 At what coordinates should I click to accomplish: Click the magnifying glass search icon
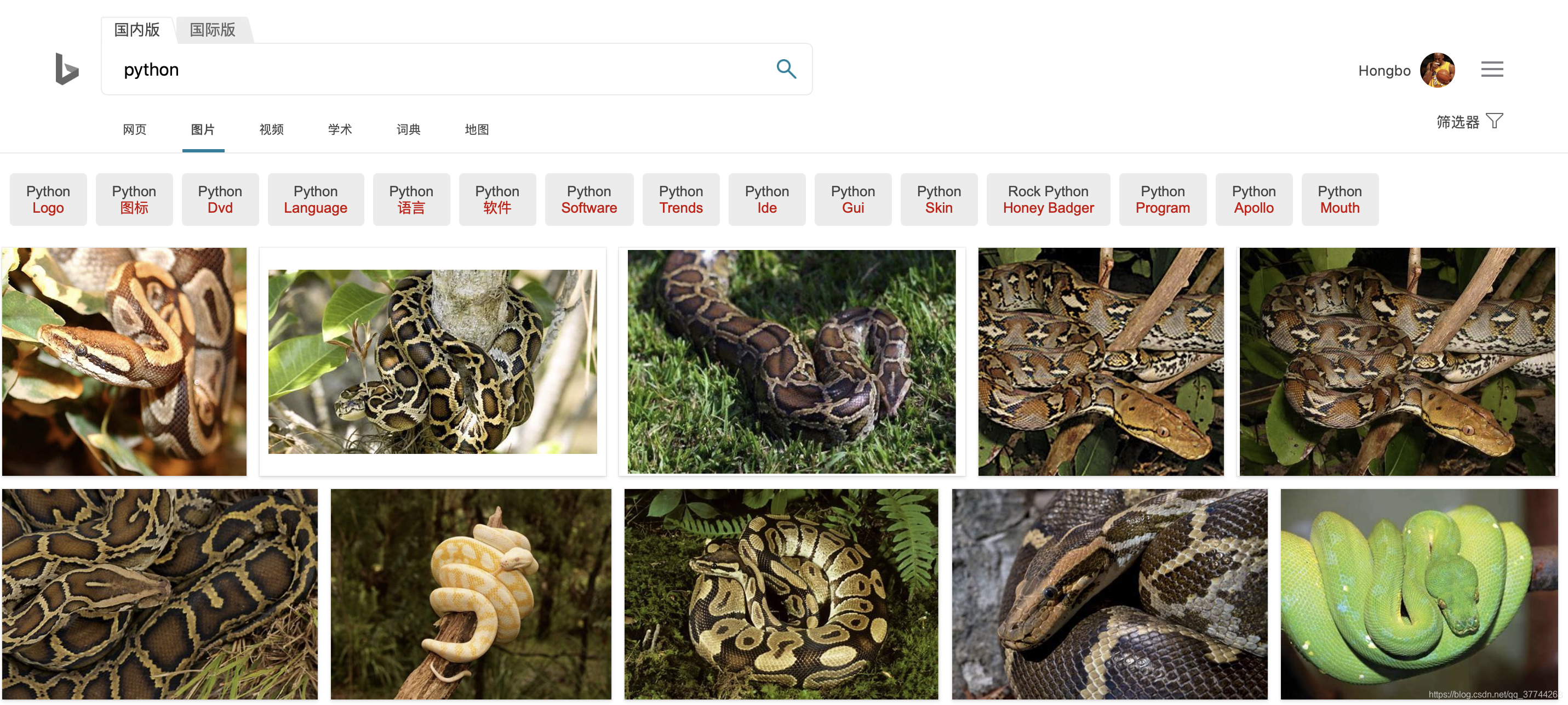(786, 69)
